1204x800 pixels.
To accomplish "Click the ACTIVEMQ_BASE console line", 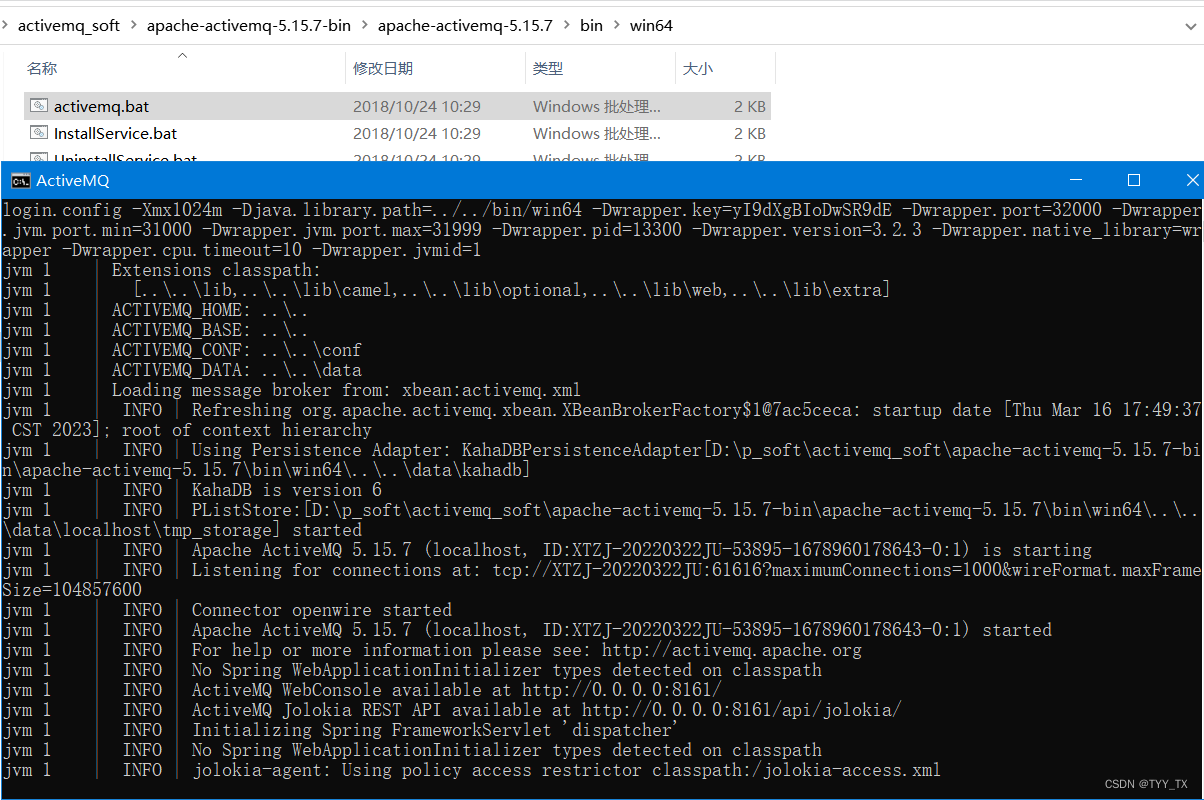I will (x=209, y=330).
